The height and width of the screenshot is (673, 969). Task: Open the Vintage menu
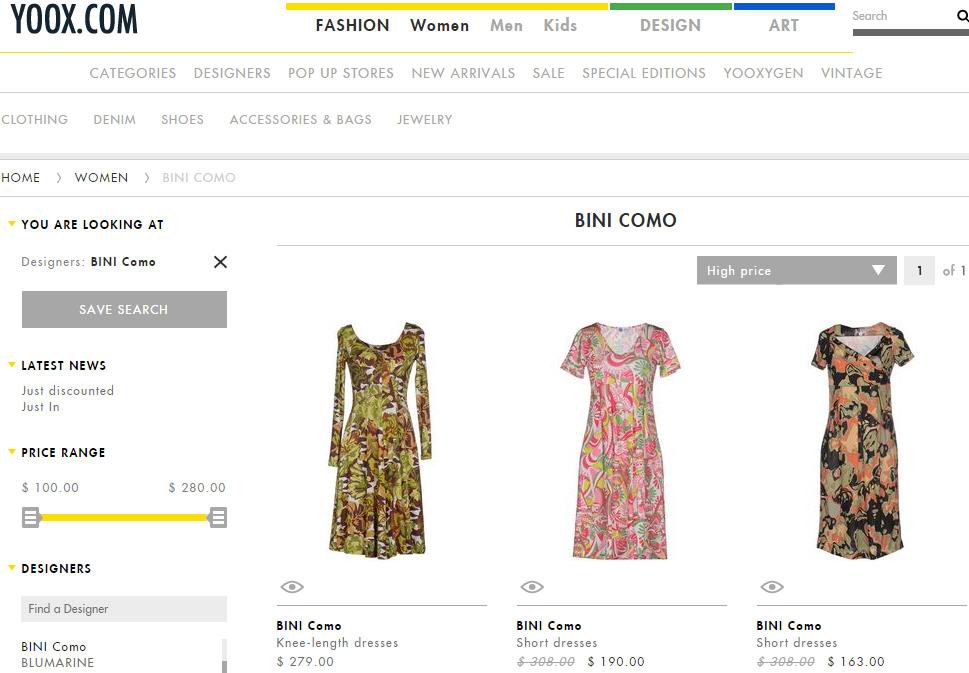coord(852,73)
